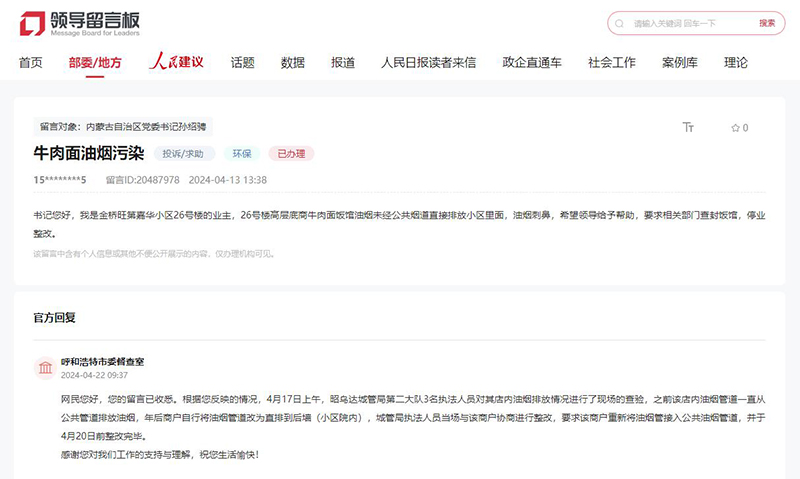Image resolution: width=800 pixels, height=479 pixels.
Task: Click the gray privacy notice under the message
Action: [x=154, y=254]
